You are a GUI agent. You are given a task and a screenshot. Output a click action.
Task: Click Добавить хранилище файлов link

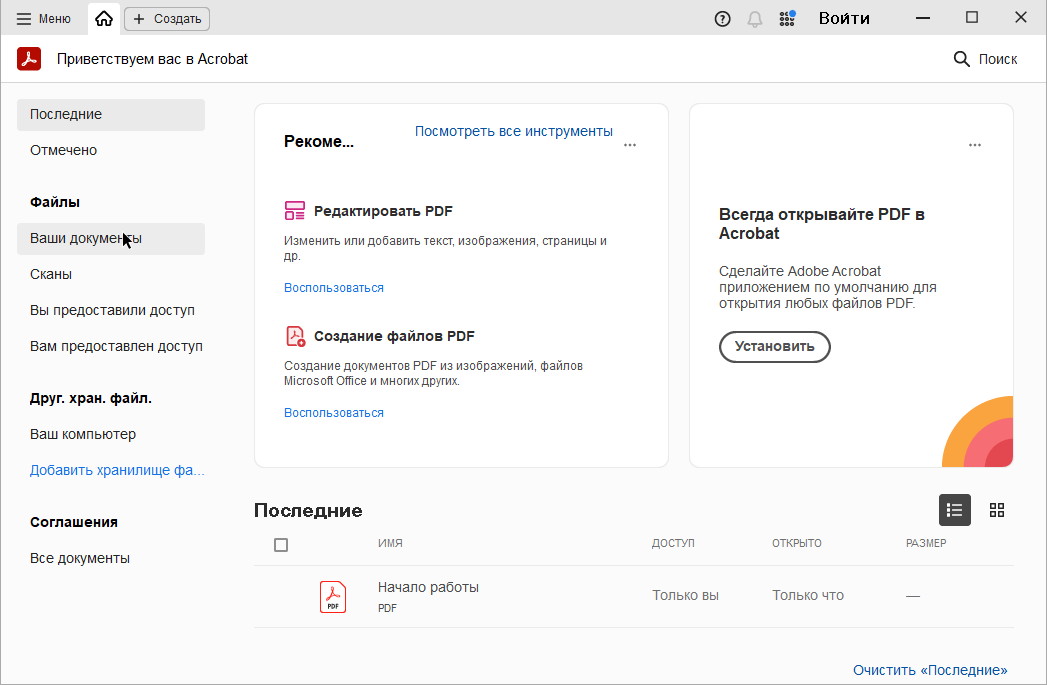(x=117, y=470)
